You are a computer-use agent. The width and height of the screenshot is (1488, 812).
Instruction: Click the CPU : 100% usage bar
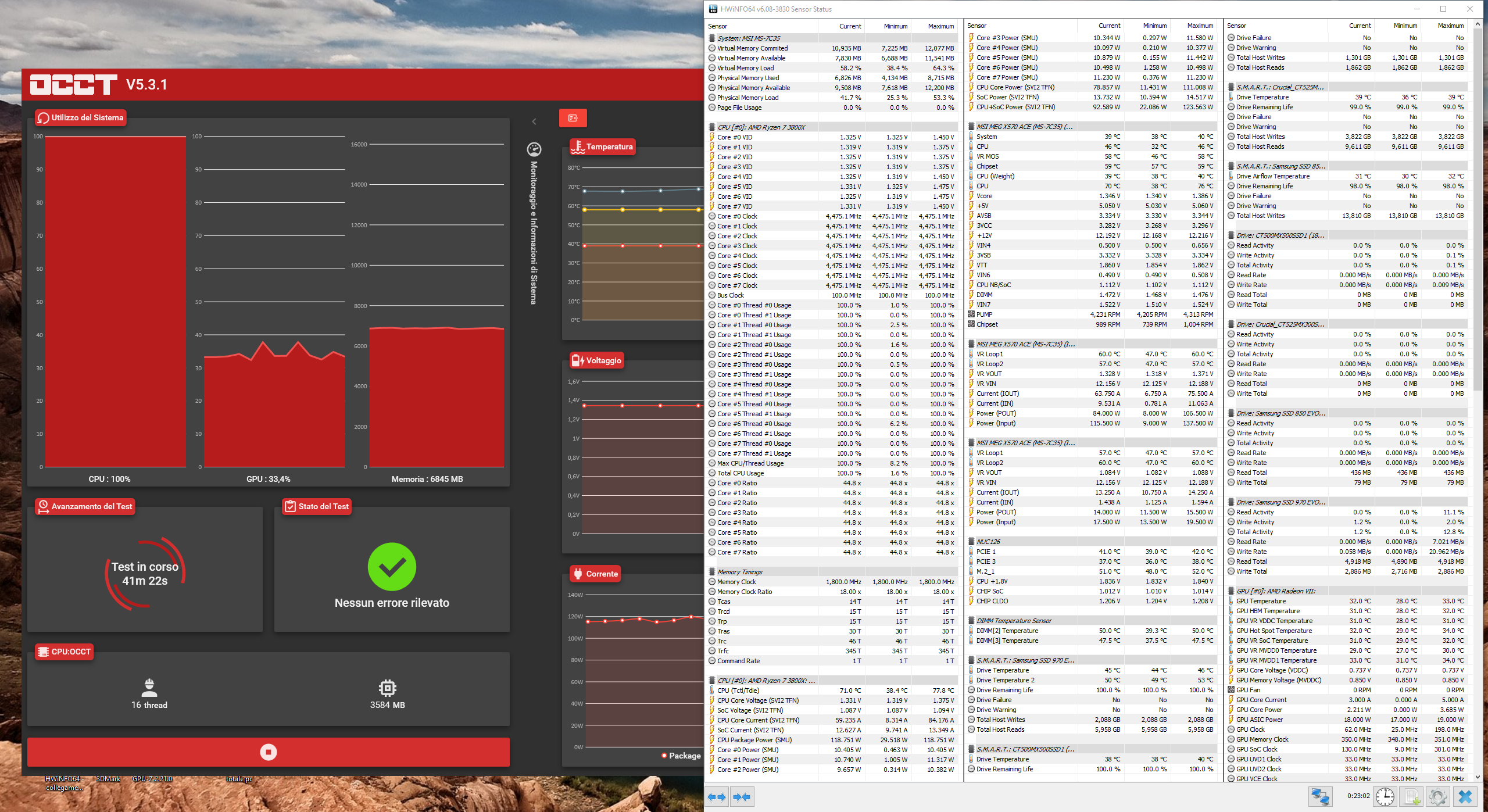coord(115,302)
